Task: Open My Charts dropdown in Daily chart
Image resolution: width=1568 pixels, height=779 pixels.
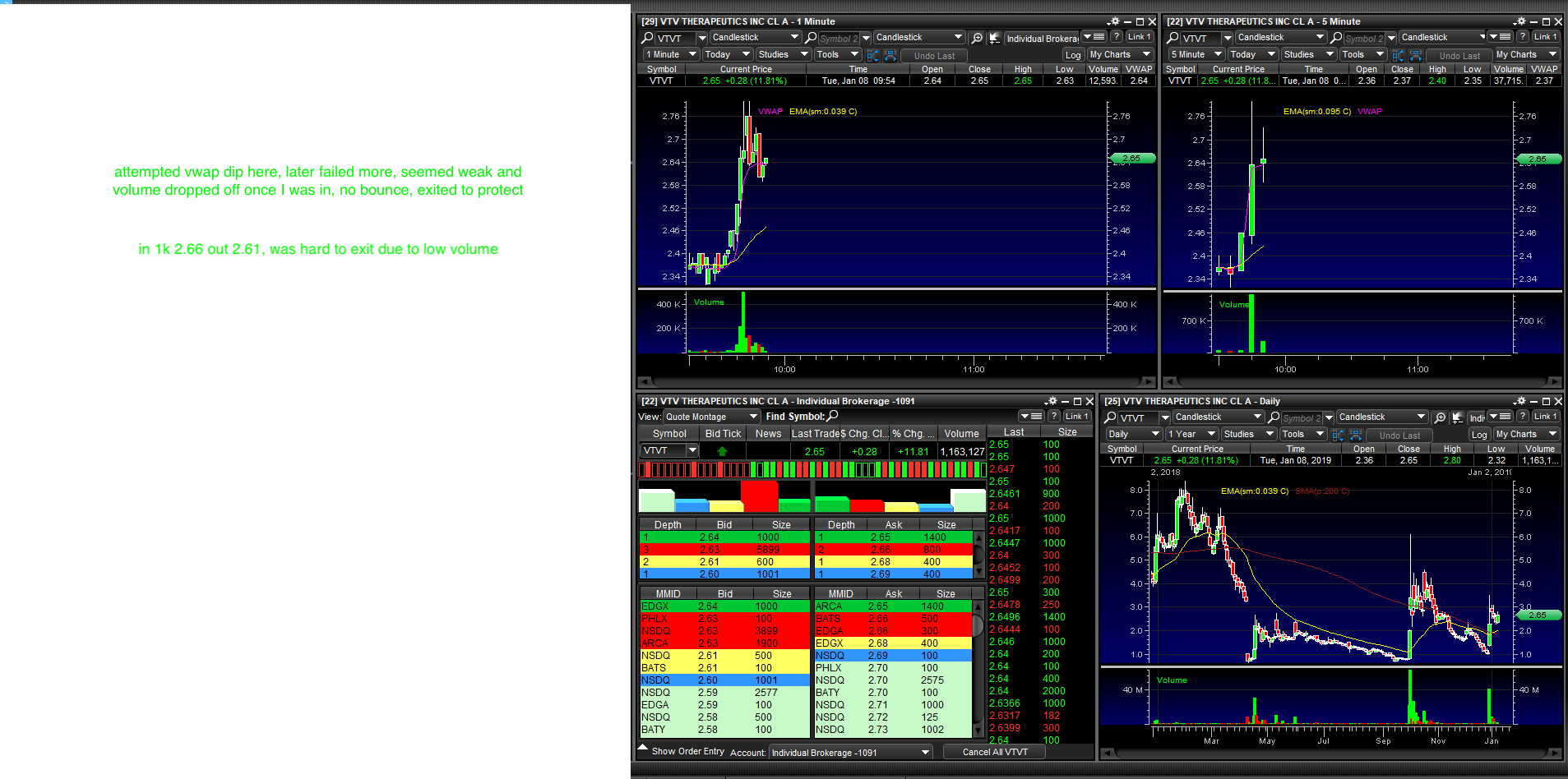Action: point(1526,435)
